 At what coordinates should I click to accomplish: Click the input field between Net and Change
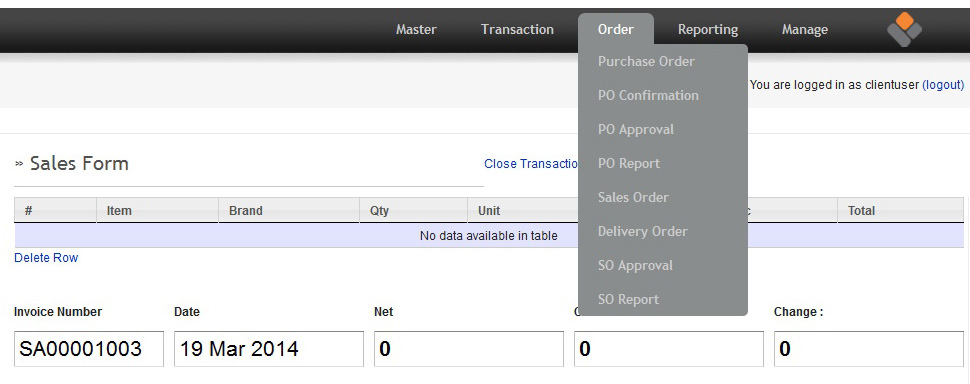click(669, 349)
